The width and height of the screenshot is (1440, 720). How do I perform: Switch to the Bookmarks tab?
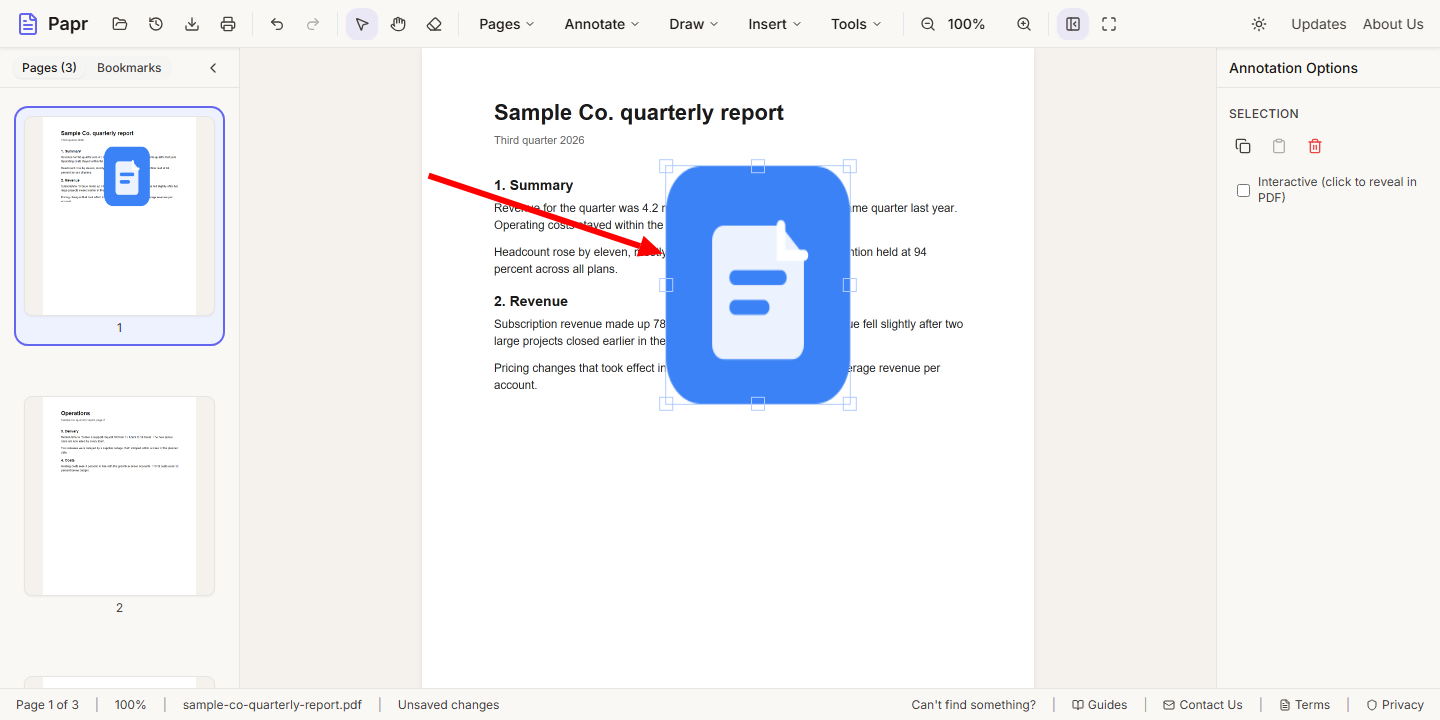pos(129,68)
